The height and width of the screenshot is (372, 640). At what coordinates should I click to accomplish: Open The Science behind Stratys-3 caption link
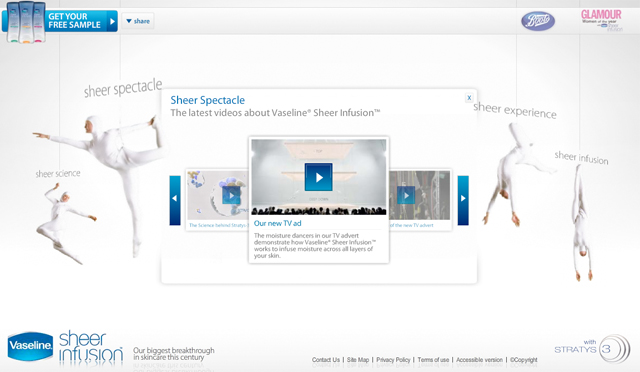tap(218, 225)
